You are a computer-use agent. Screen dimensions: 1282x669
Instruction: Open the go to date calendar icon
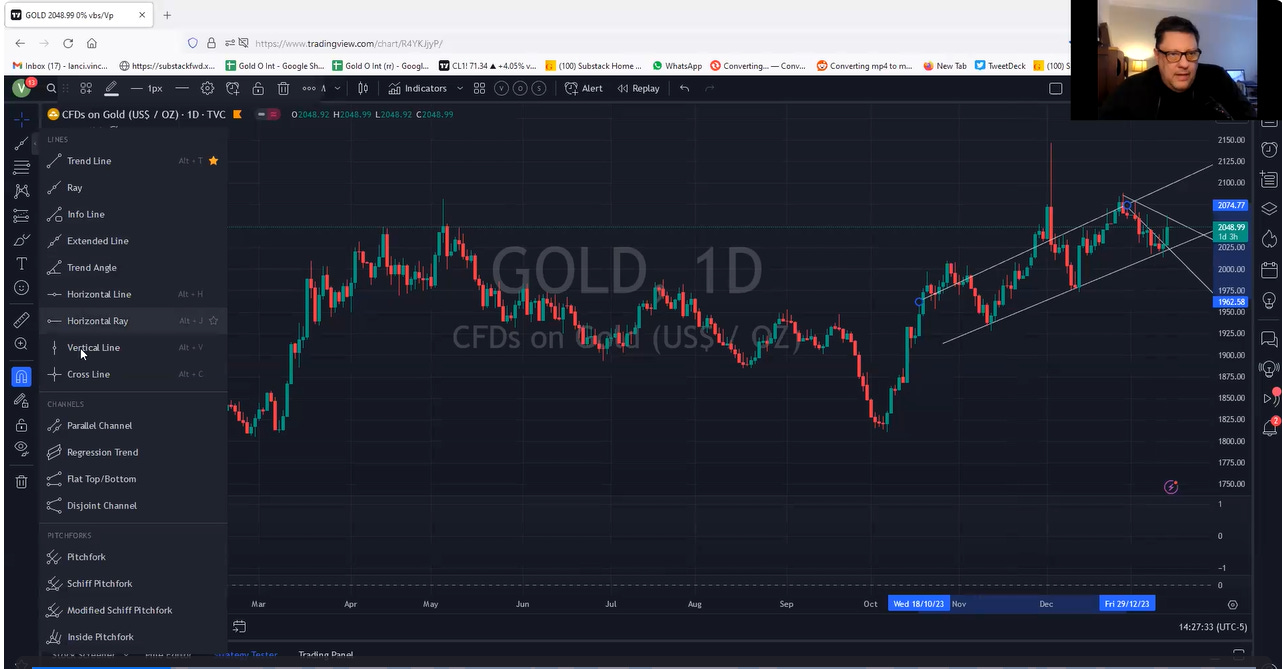coord(239,627)
